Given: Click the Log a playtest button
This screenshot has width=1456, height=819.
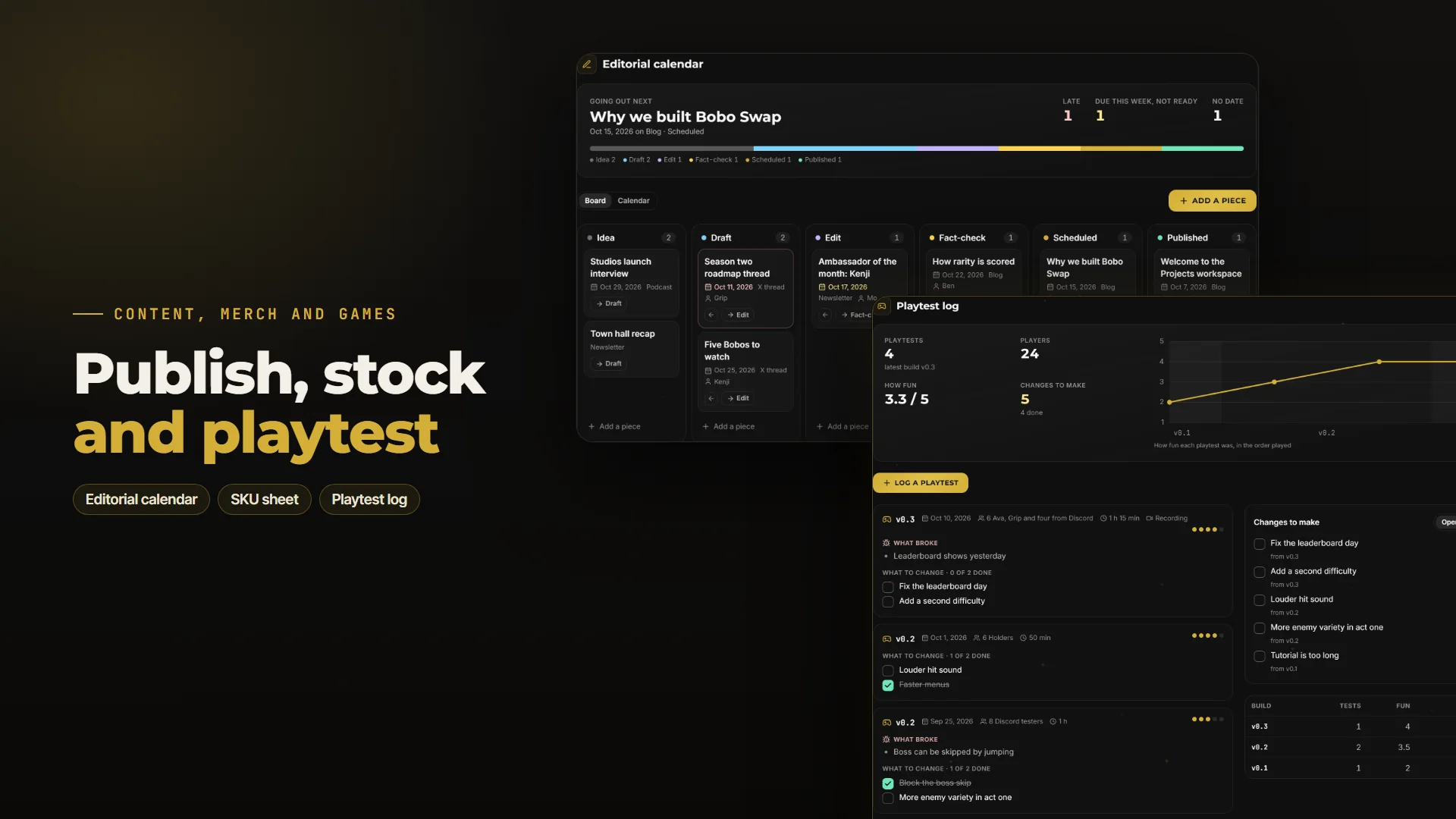Looking at the screenshot, I should point(921,483).
